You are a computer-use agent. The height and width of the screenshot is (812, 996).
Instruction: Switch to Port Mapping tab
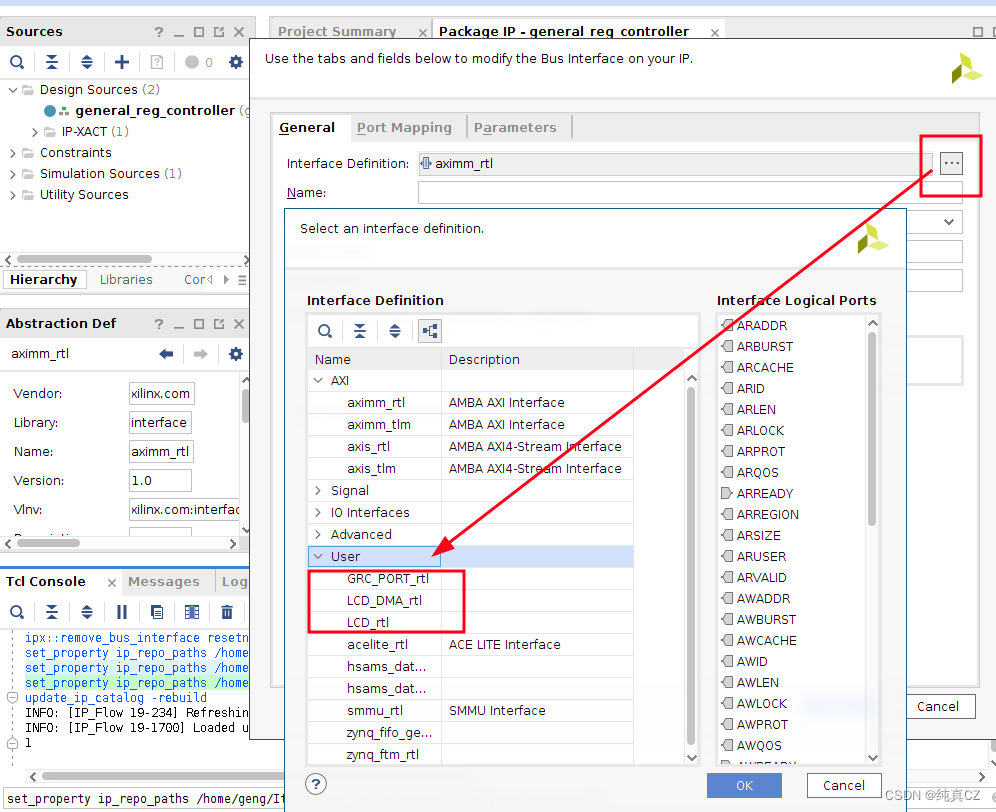coord(404,128)
